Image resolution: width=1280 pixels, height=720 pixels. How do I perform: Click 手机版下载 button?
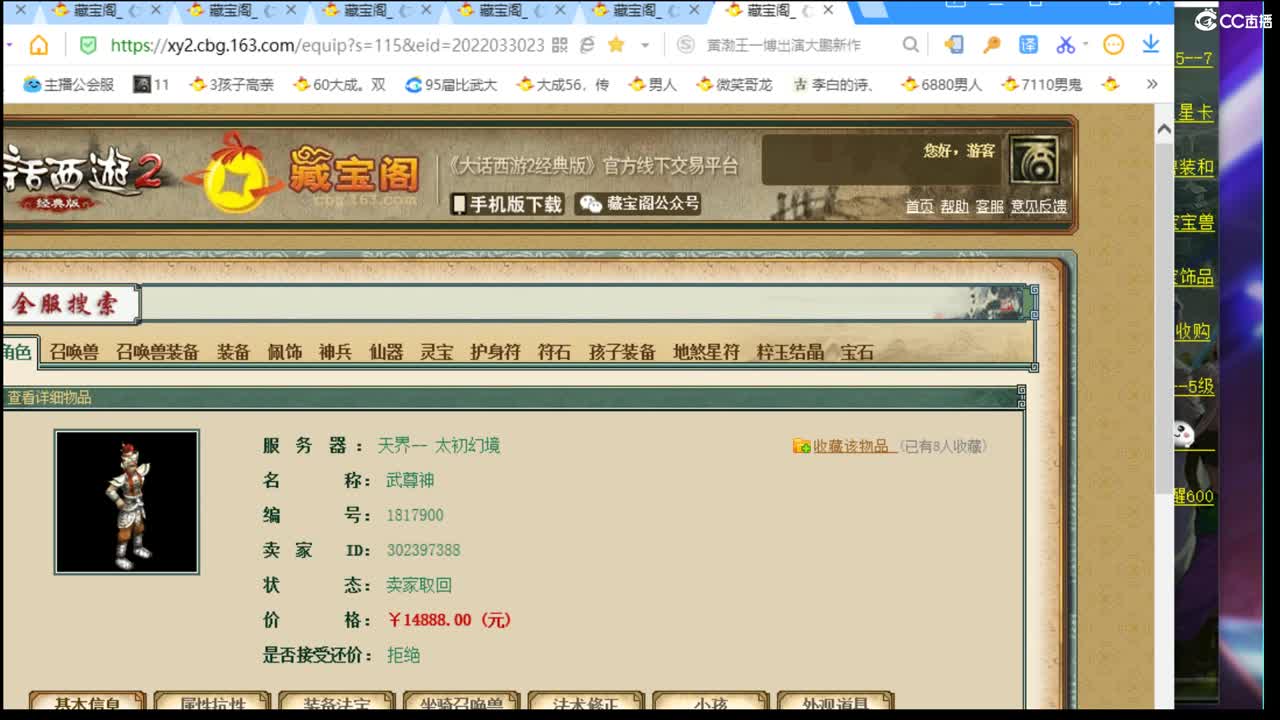pyautogui.click(x=508, y=204)
